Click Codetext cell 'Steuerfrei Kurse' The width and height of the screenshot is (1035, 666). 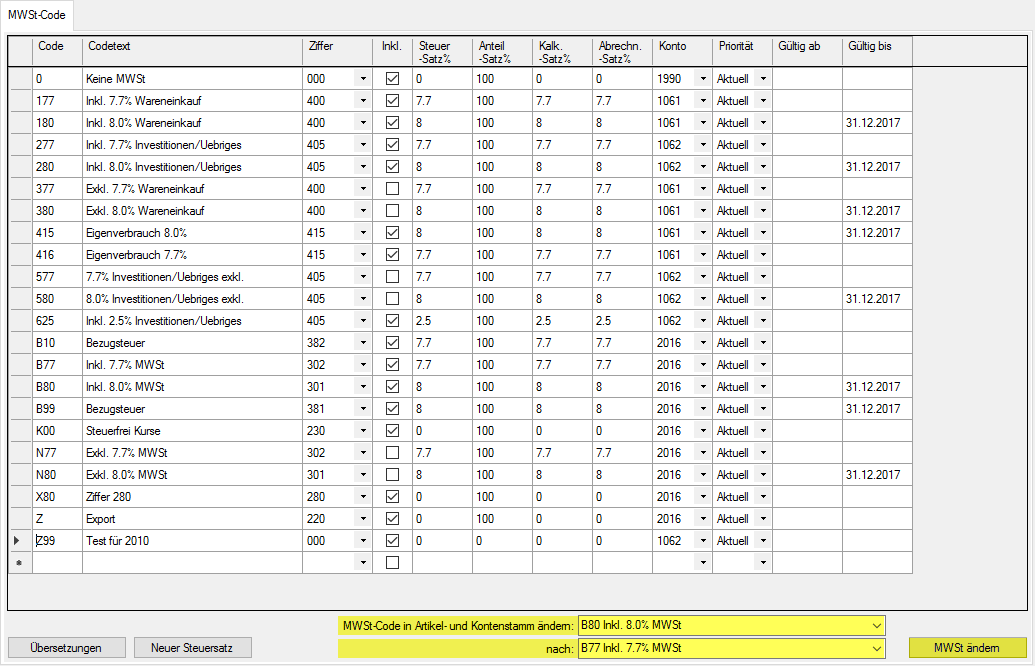point(192,430)
